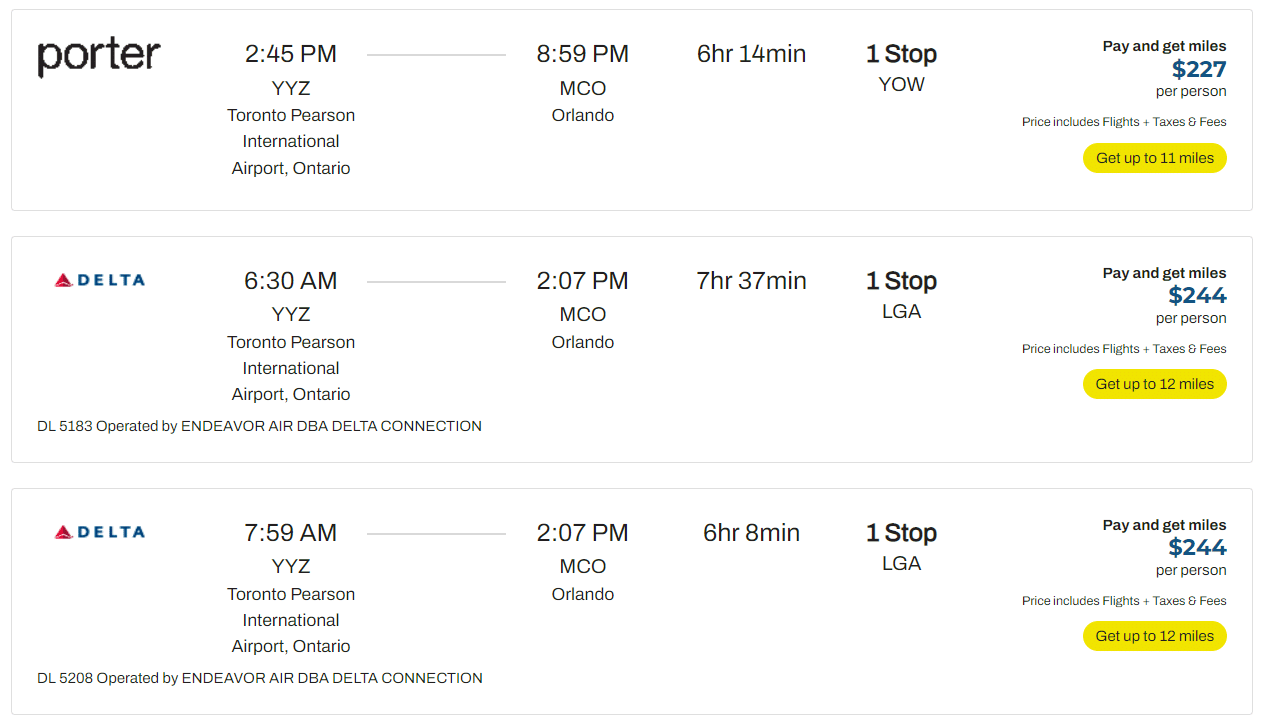Click '1 Stop' on Porter flight
This screenshot has height=726, width=1266.
901,54
